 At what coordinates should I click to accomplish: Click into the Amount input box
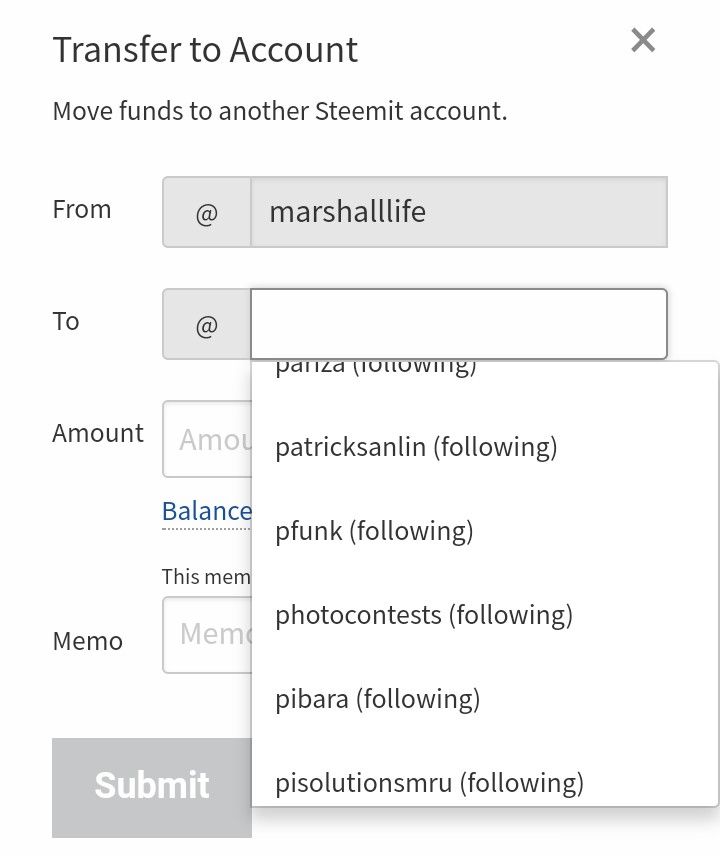207,439
